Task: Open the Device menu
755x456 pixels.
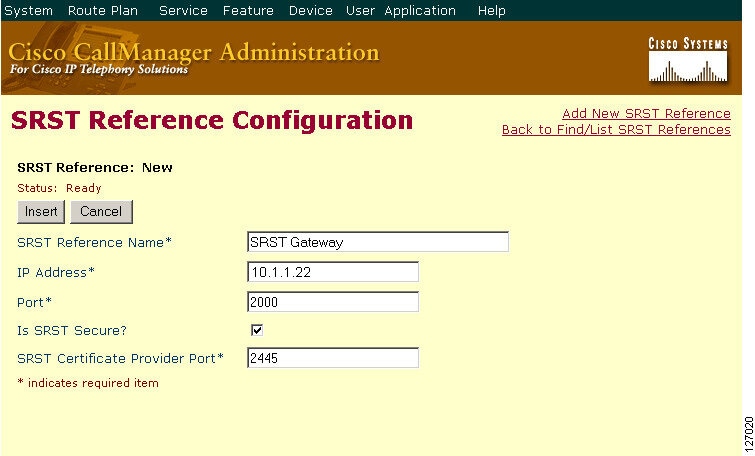Action: pyautogui.click(x=311, y=10)
